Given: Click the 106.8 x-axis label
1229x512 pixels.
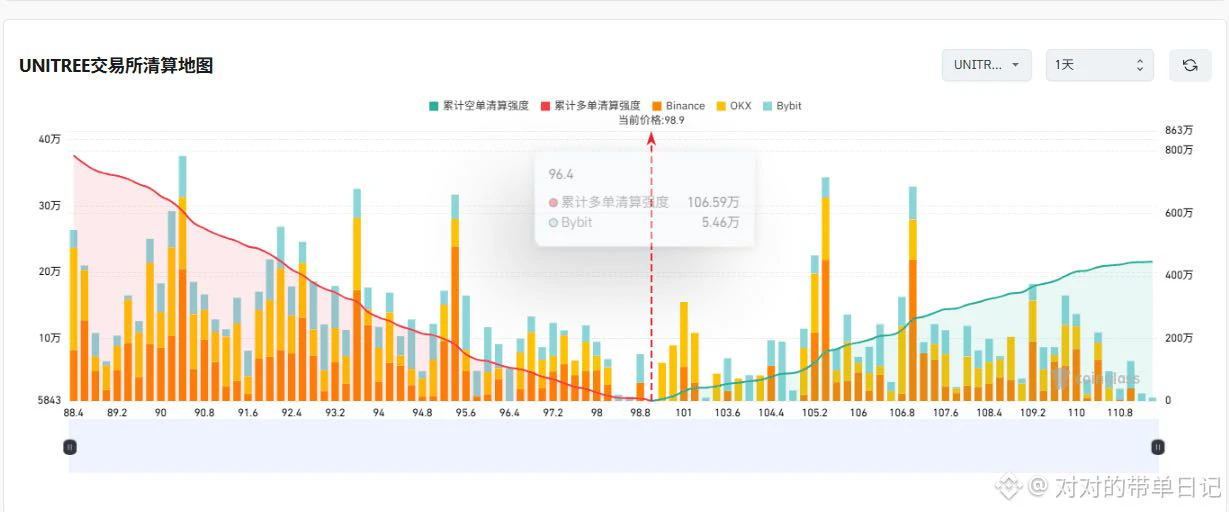Looking at the screenshot, I should click(901, 412).
